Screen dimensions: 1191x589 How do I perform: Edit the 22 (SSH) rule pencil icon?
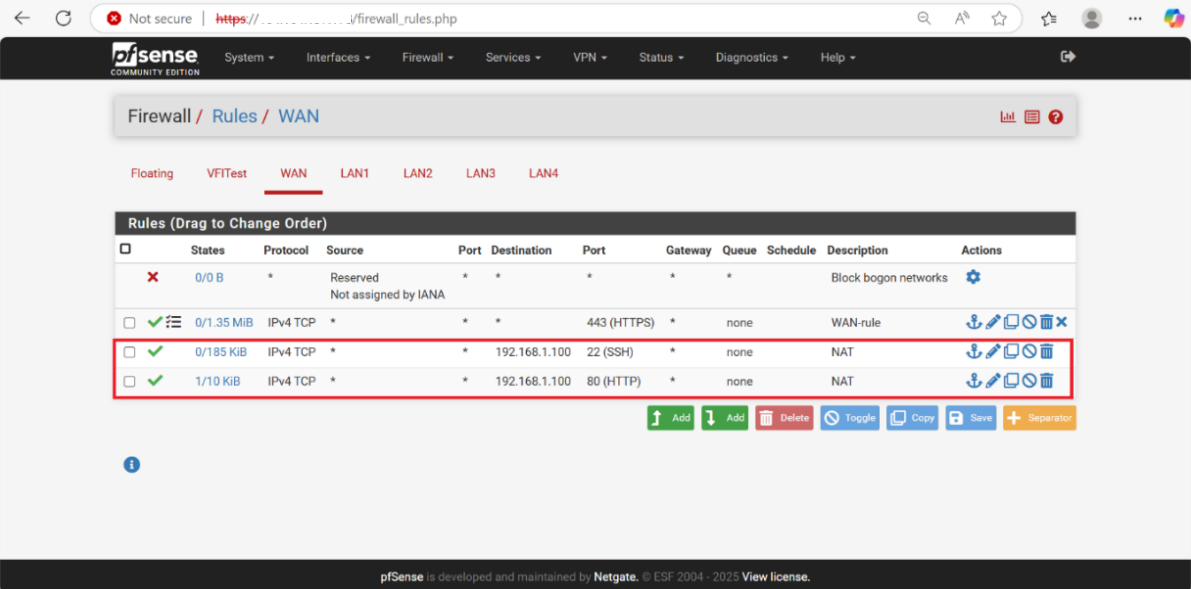pyautogui.click(x=993, y=352)
